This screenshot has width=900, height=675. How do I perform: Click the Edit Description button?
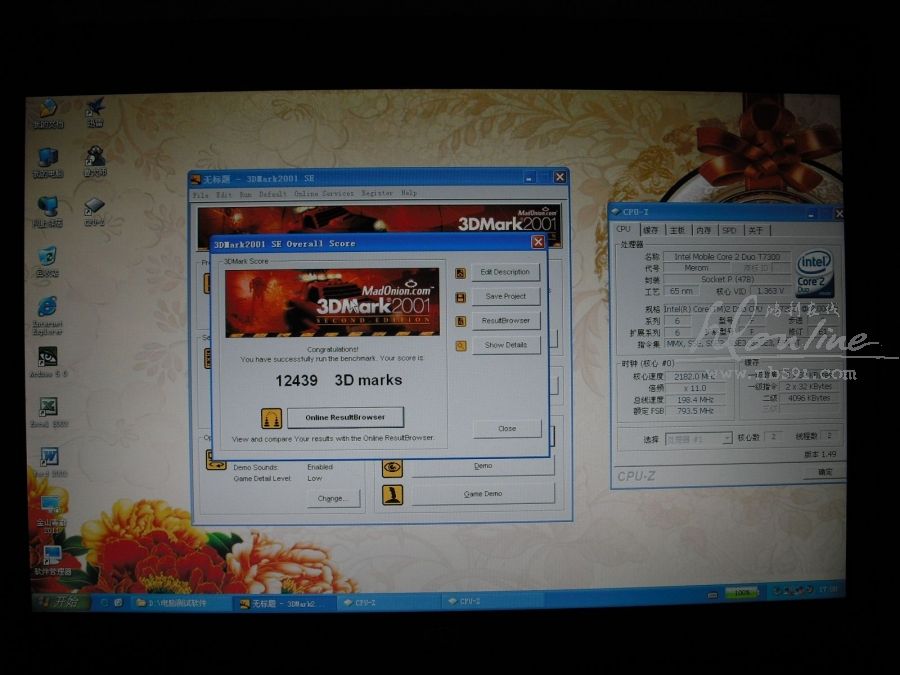point(505,272)
